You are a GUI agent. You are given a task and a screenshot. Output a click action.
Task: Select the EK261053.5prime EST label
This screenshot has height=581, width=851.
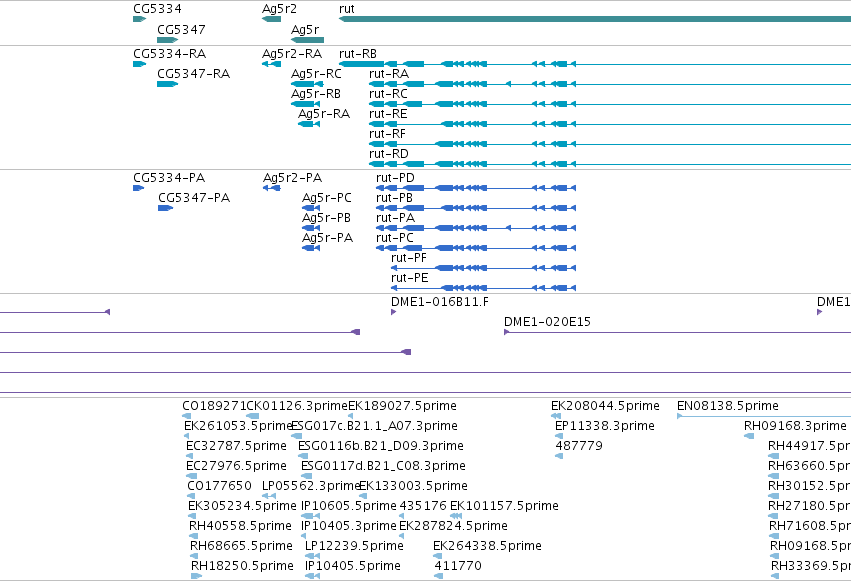pos(238,426)
